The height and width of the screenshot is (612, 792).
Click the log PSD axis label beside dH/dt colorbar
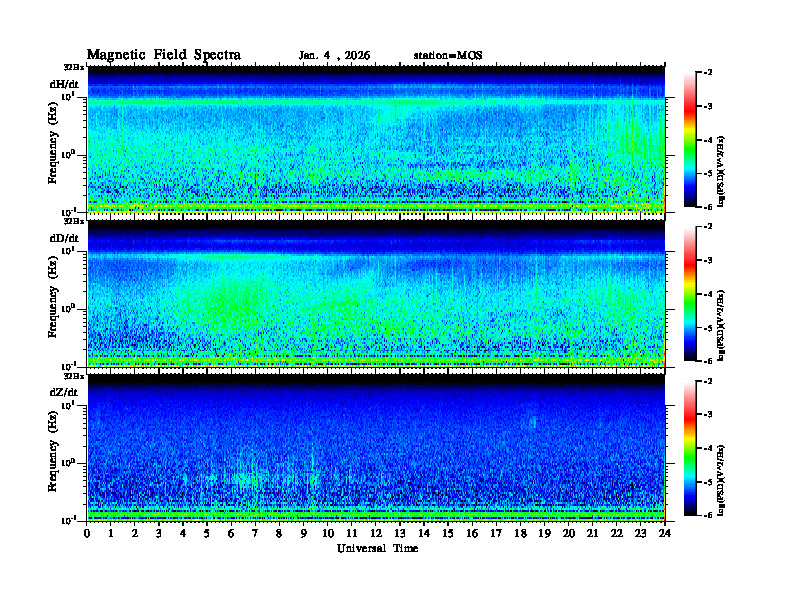[721, 171]
